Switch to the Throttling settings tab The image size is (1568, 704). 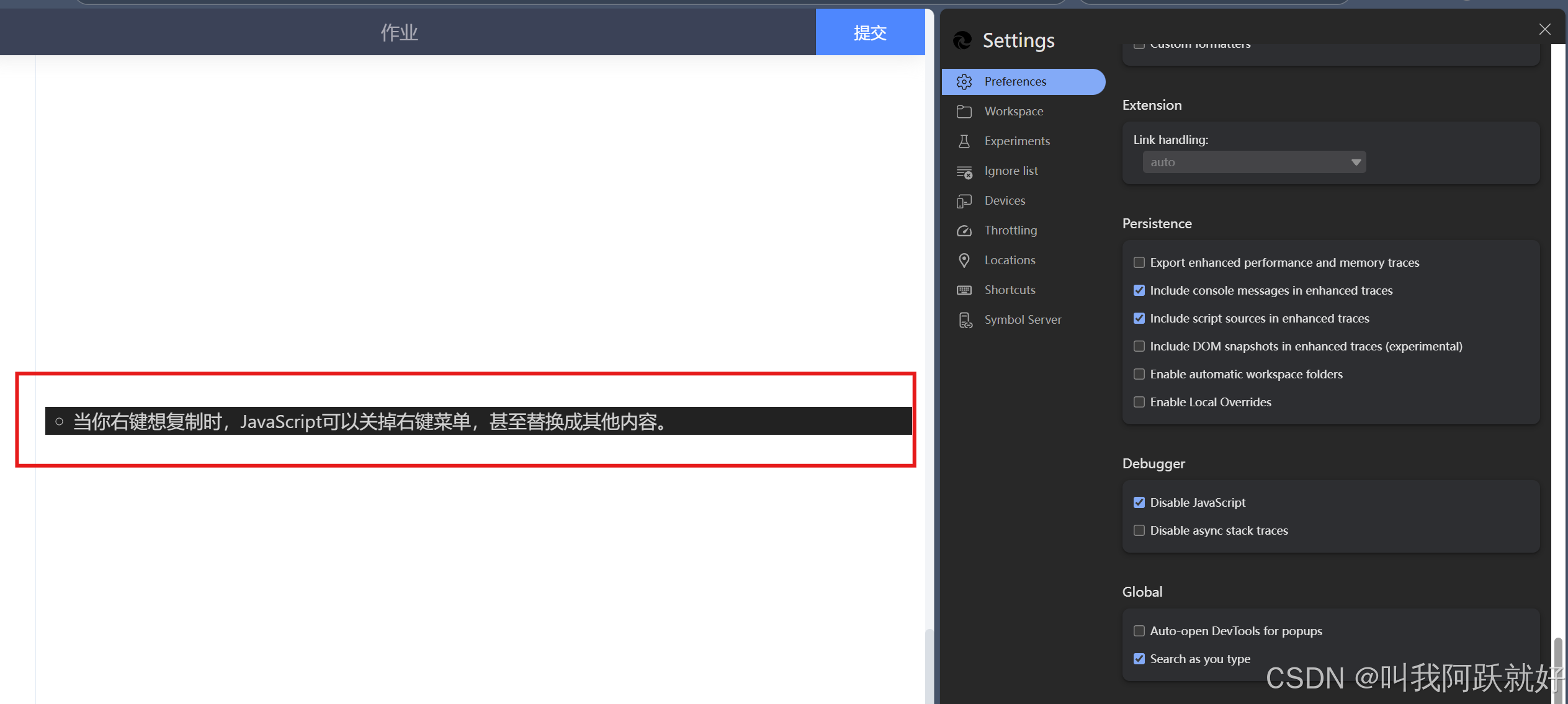point(1010,230)
